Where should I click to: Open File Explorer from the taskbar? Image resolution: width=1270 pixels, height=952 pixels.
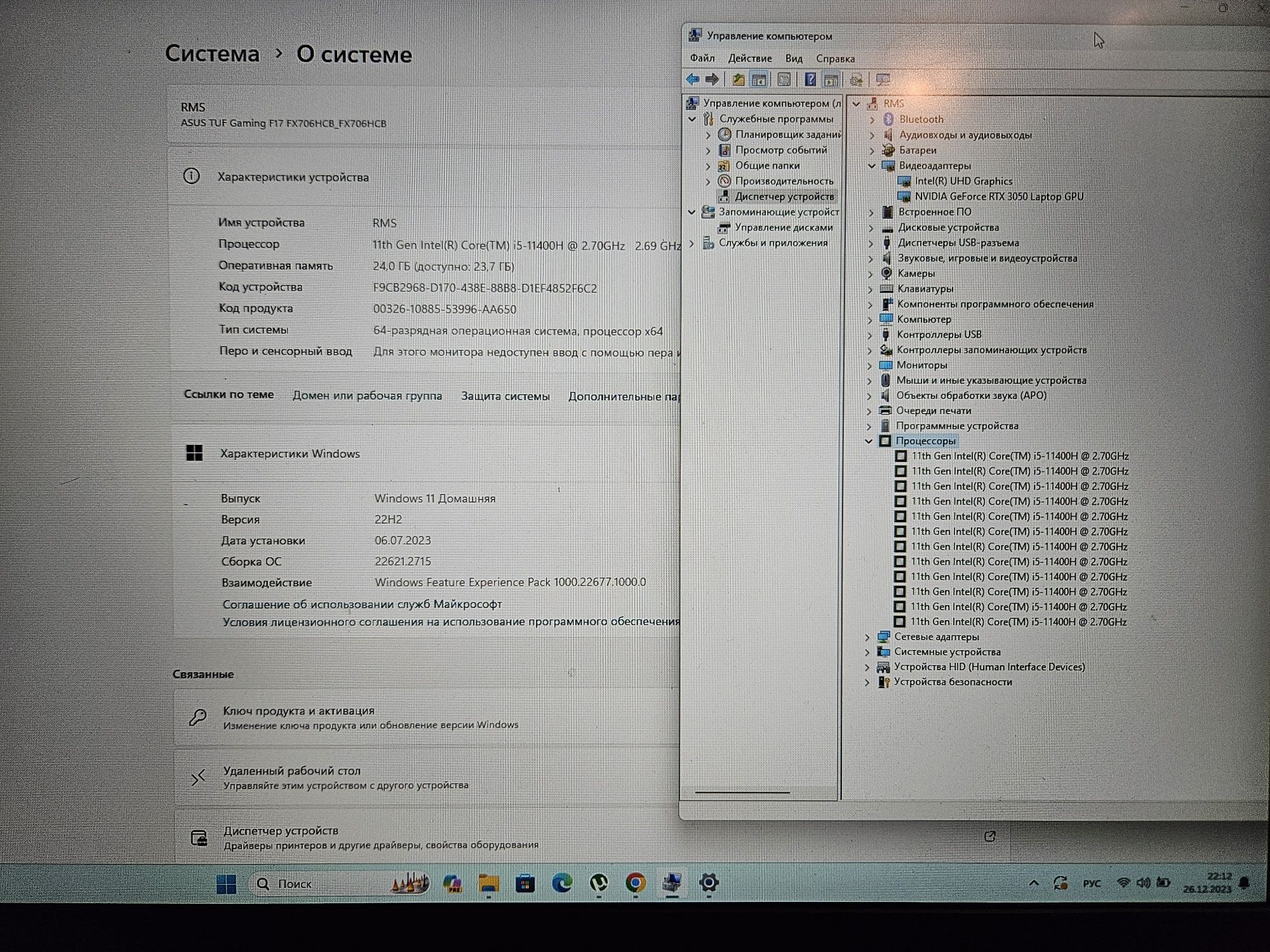coord(488,883)
